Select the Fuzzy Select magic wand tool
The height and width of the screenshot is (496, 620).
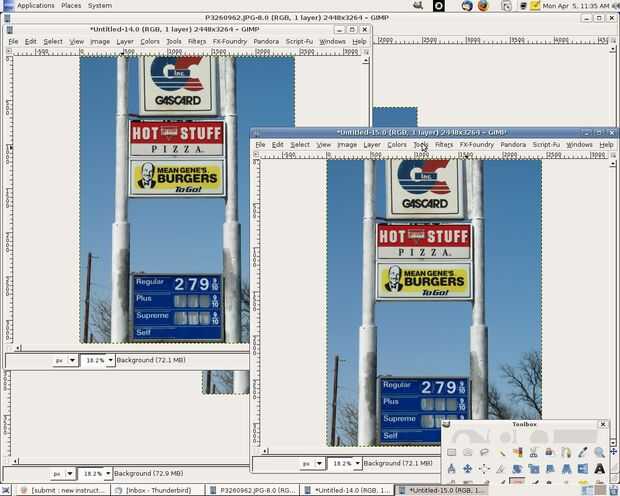(x=501, y=452)
